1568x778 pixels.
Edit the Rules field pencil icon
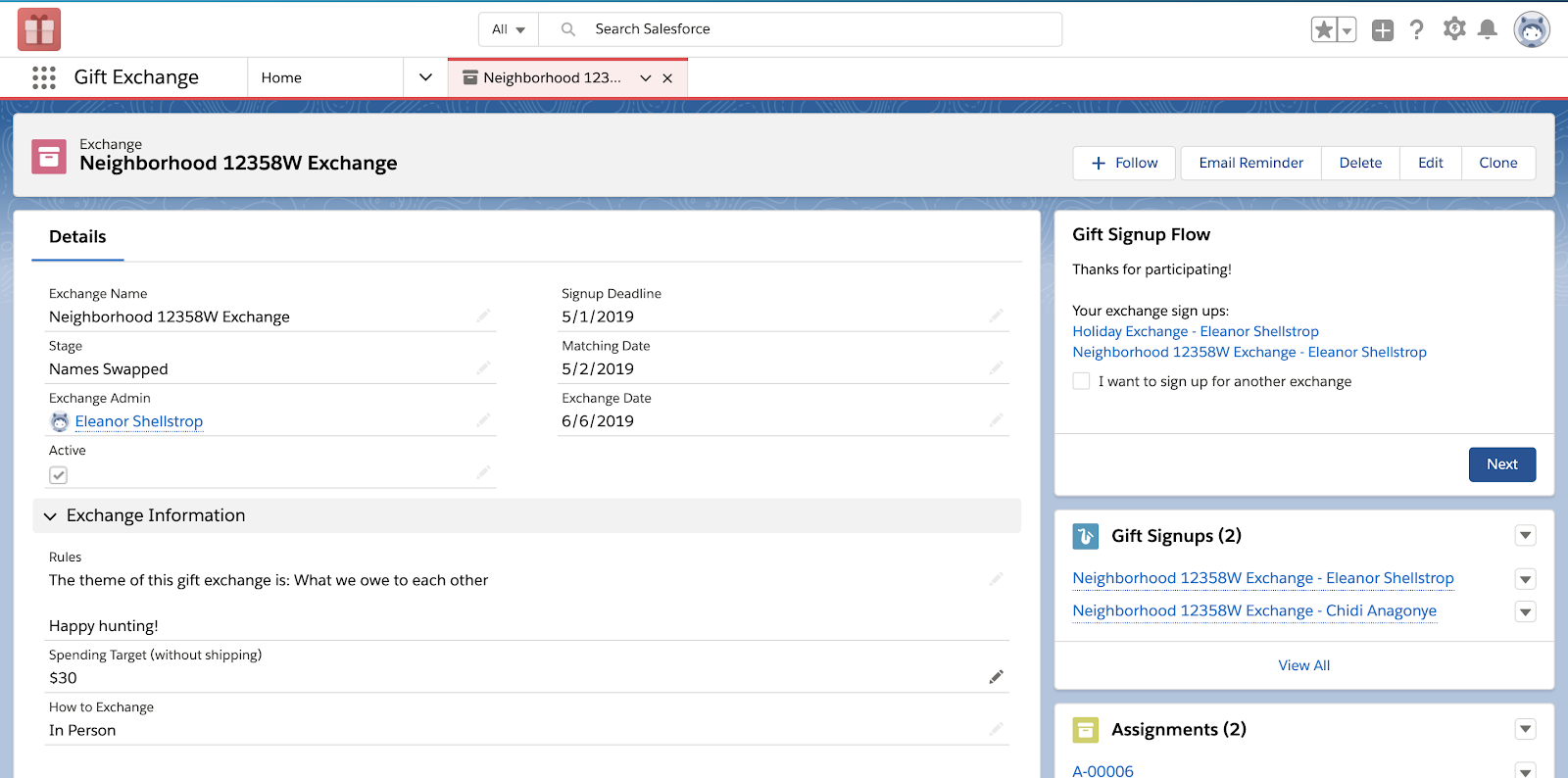click(996, 579)
